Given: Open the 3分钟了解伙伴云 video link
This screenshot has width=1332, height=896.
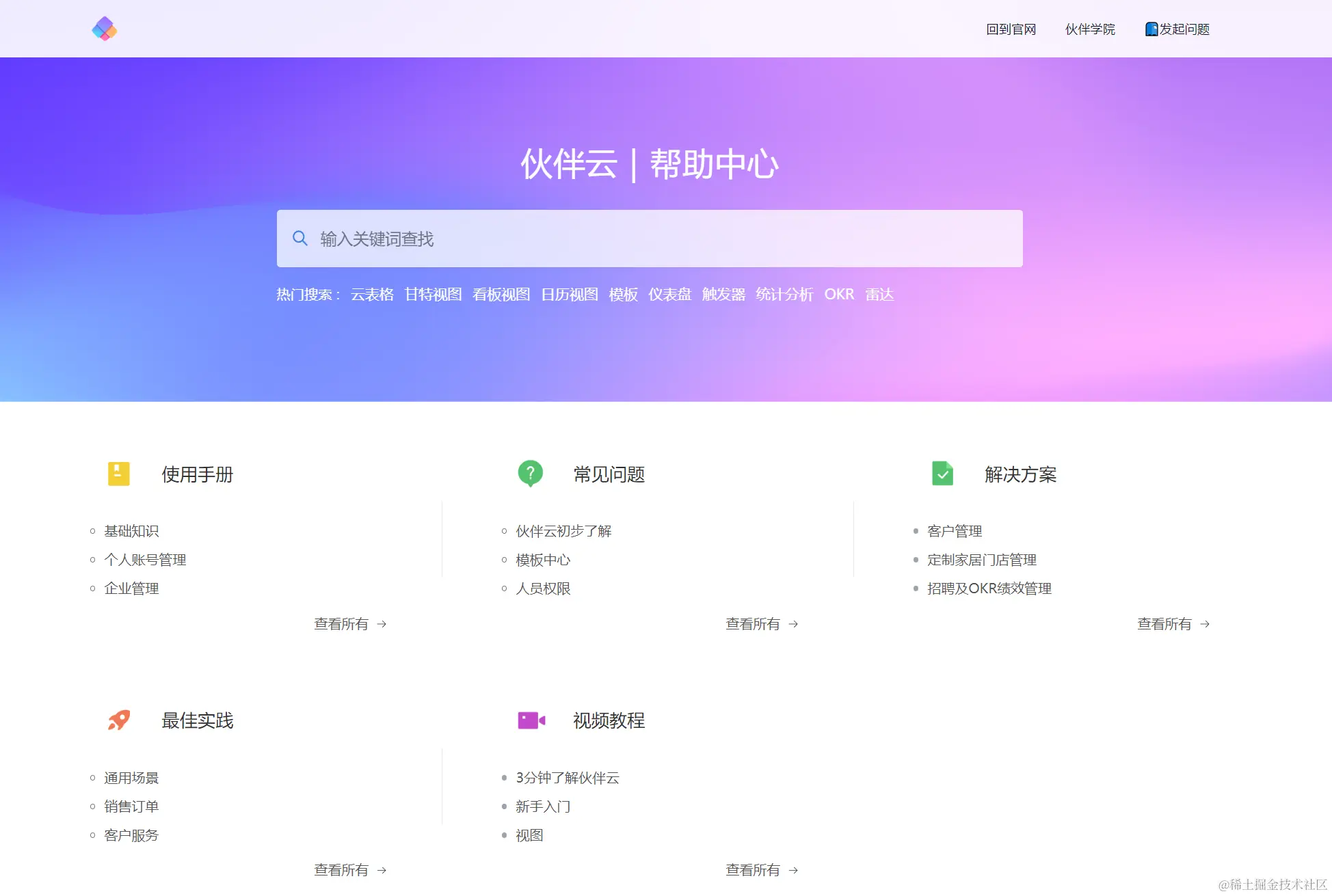Looking at the screenshot, I should pyautogui.click(x=567, y=778).
